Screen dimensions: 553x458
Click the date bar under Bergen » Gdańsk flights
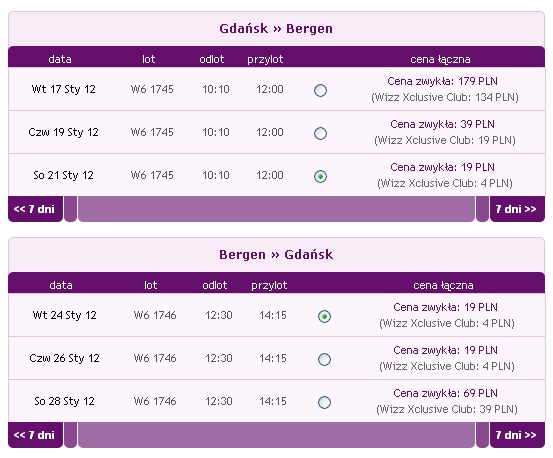click(x=276, y=435)
